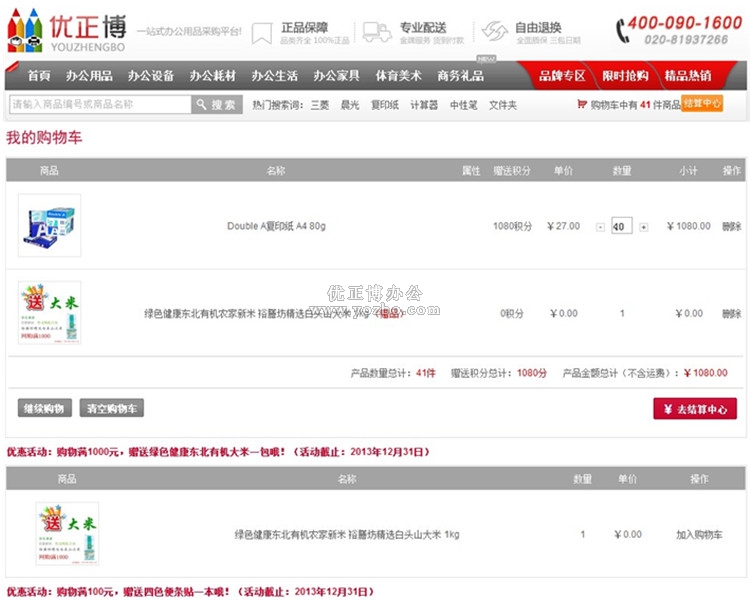Image resolution: width=750 pixels, height=600 pixels.
Task: Click the shopping cart icon
Action: coord(582,104)
